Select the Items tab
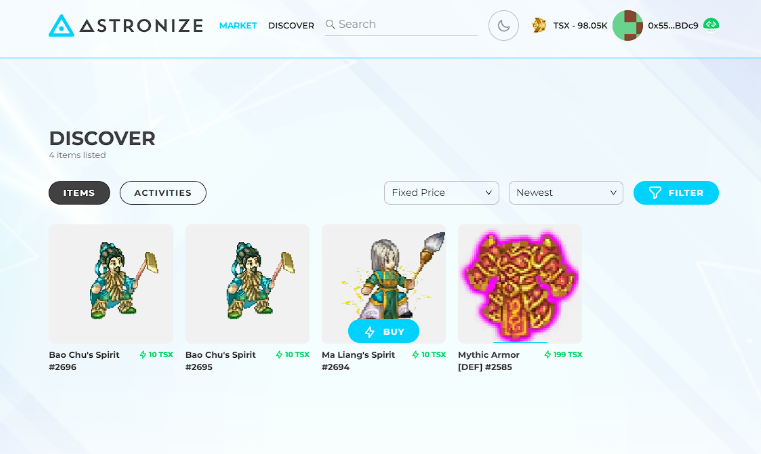 (79, 193)
